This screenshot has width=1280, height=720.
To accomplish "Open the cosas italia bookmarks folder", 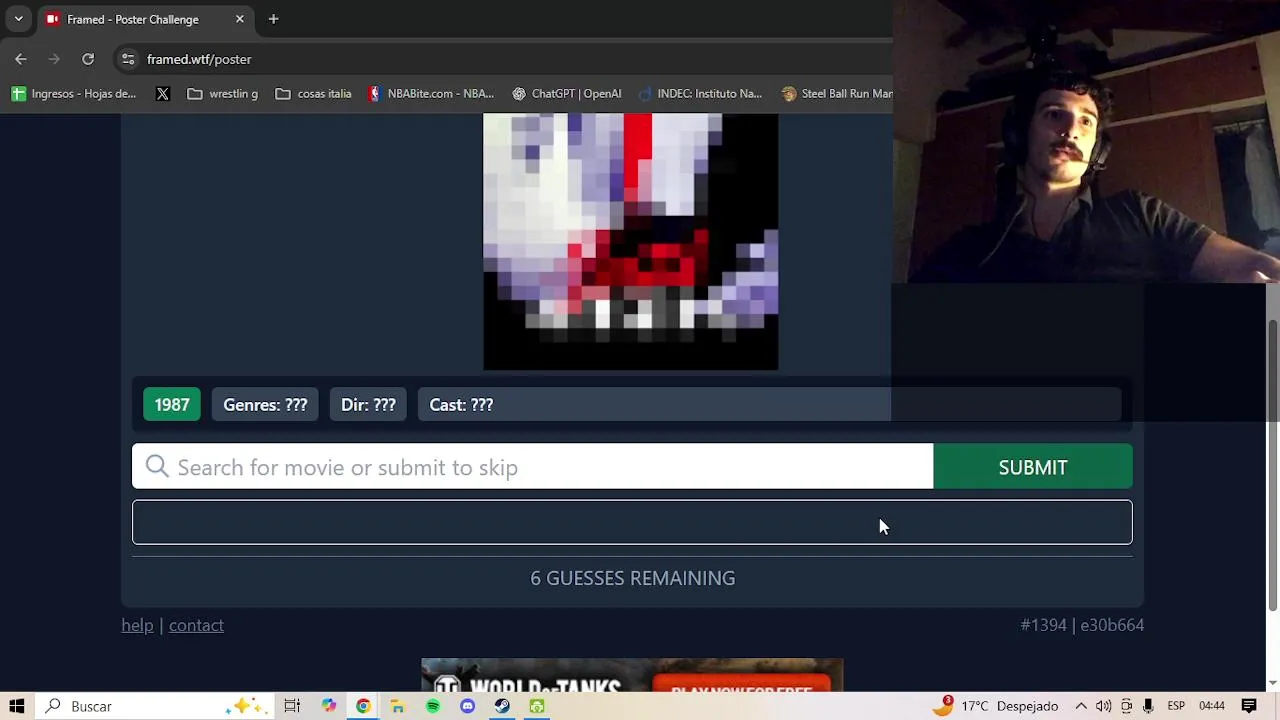I will tap(313, 93).
